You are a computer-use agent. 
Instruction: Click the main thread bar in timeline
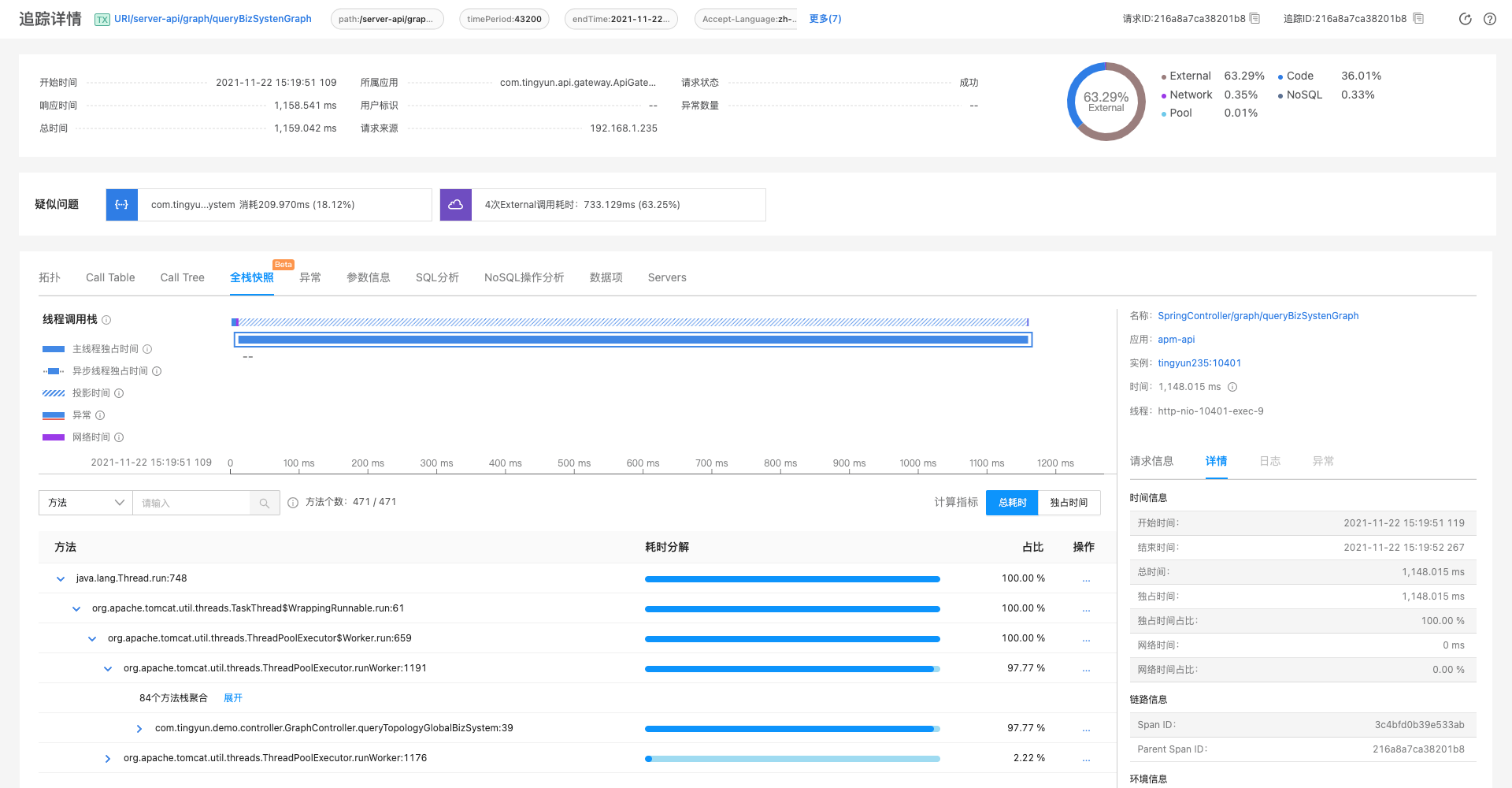(x=633, y=340)
